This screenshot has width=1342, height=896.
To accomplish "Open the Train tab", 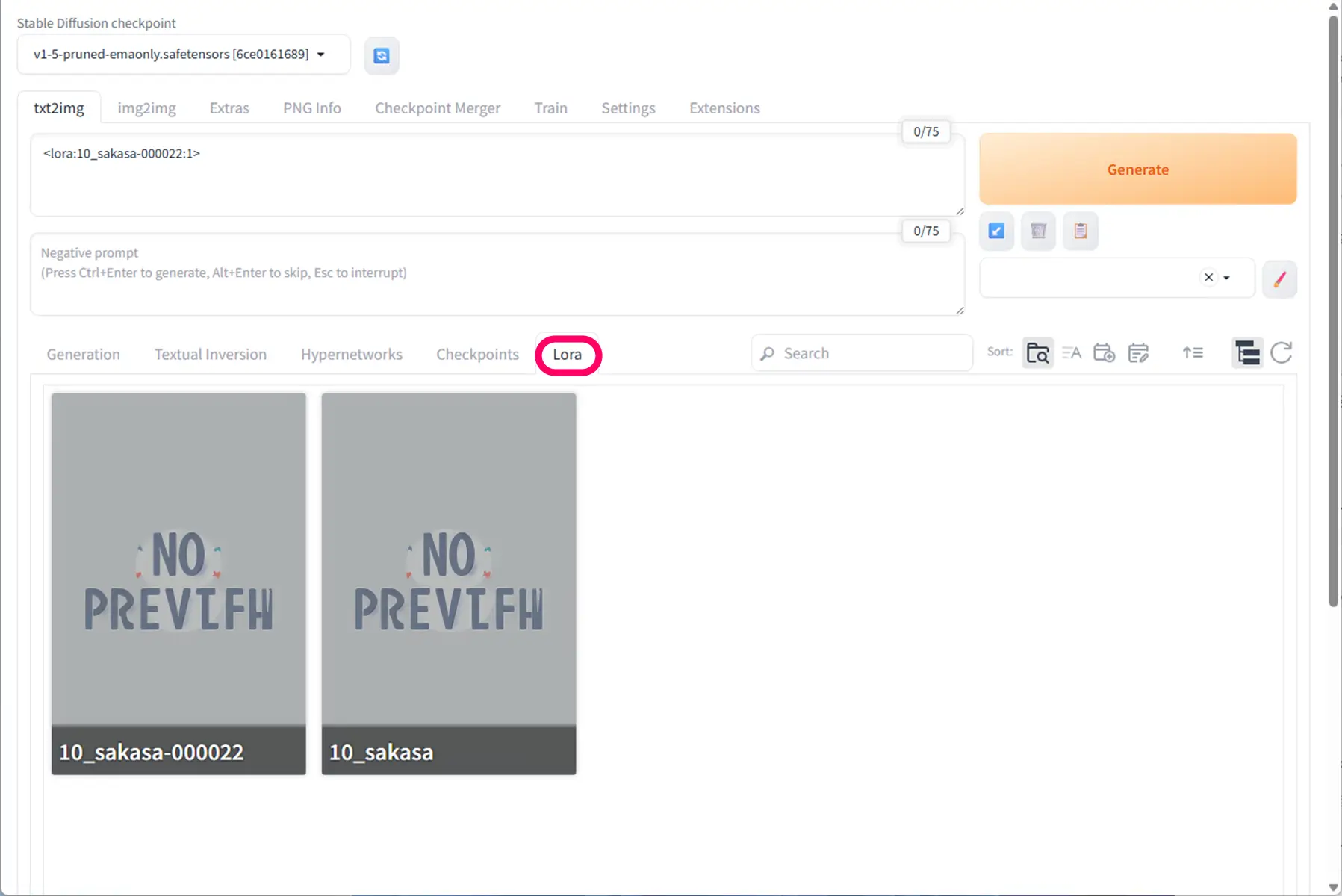I will [x=550, y=108].
